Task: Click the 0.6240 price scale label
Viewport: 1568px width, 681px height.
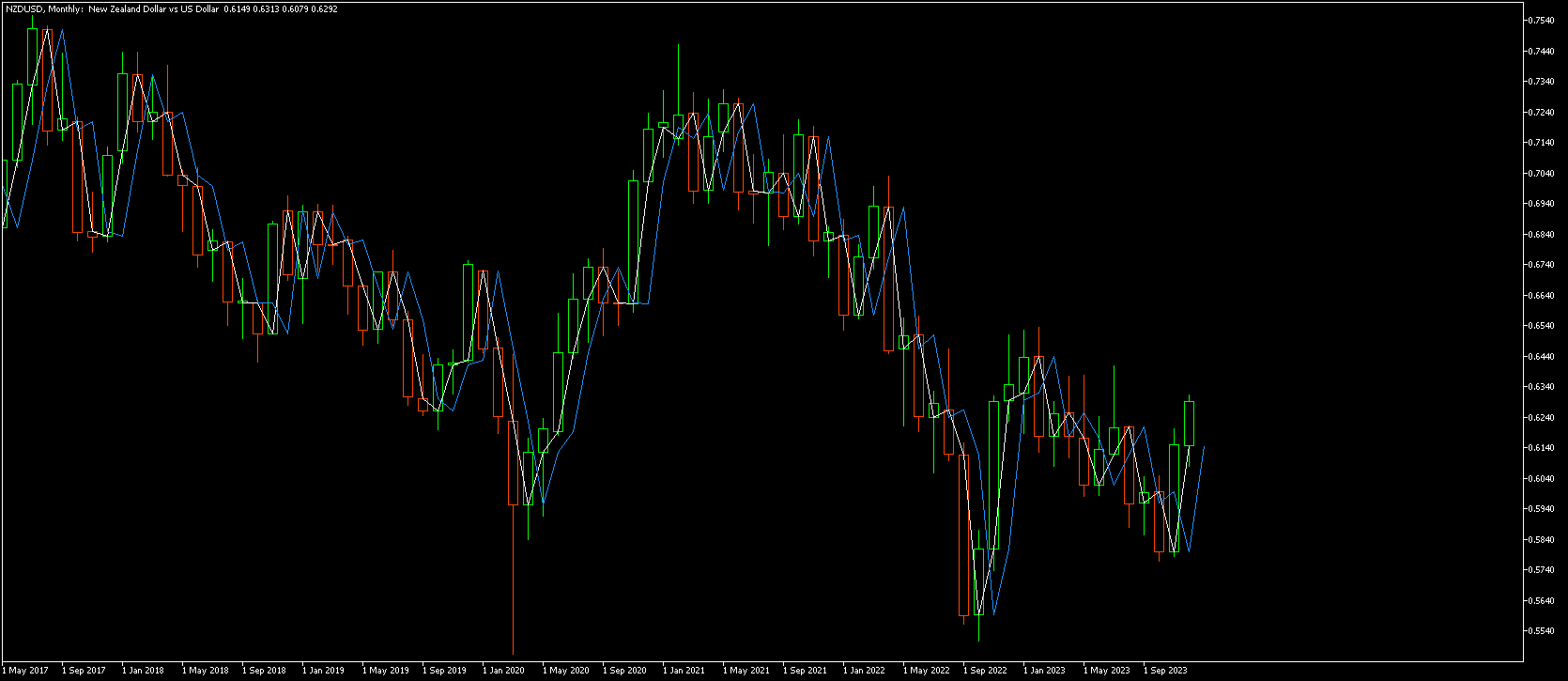Action: [x=1541, y=418]
